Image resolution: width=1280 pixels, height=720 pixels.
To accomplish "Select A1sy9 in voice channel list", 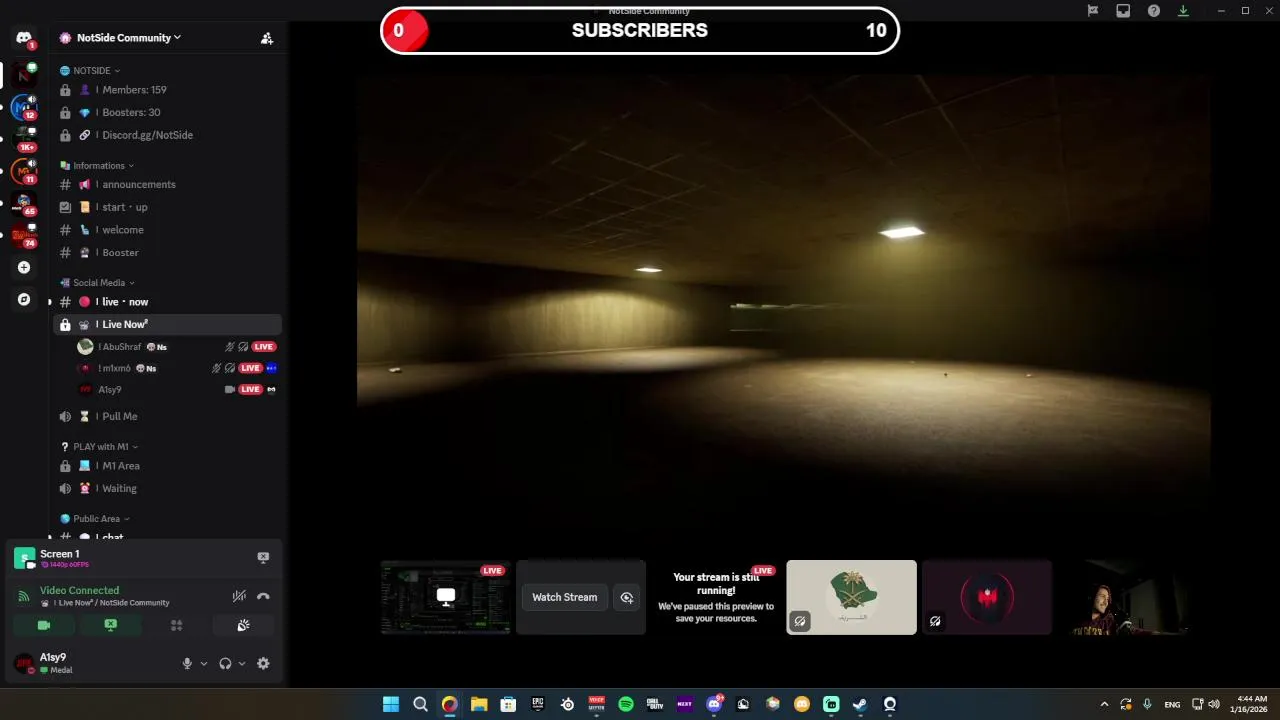I will pos(177,390).
